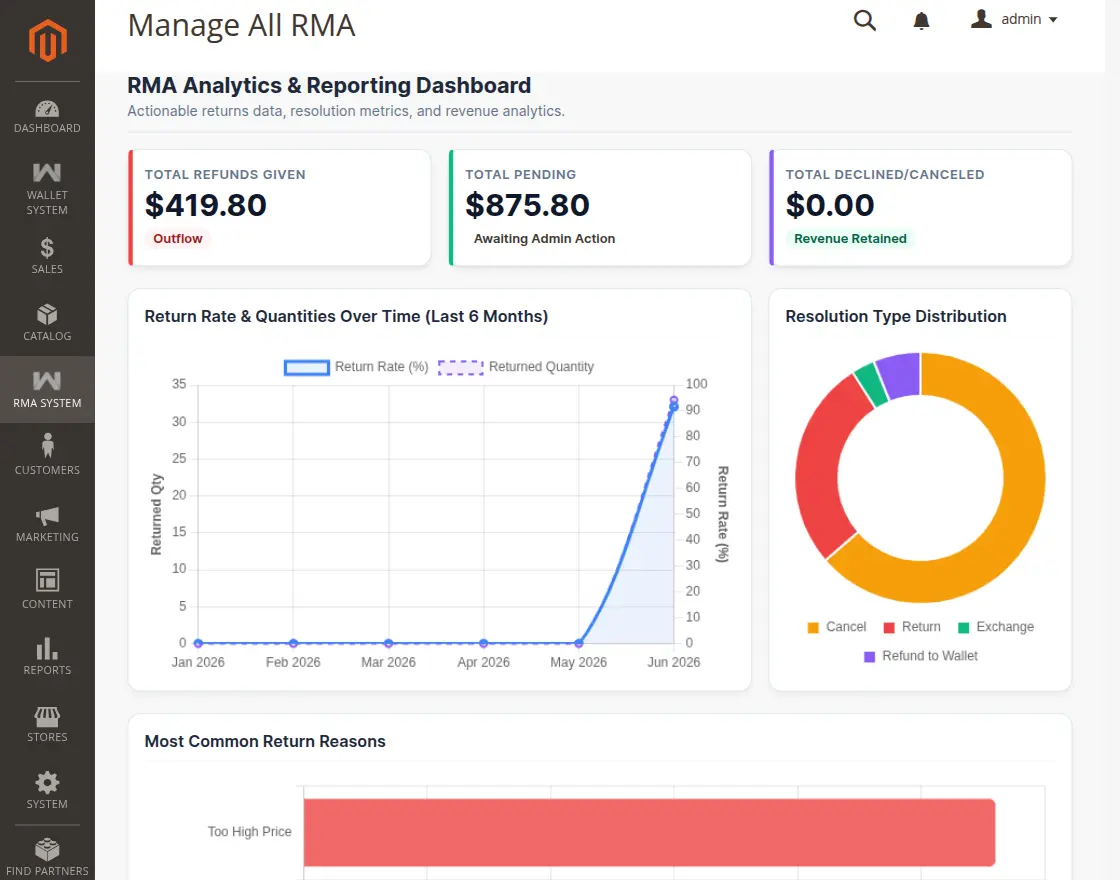1120x880 pixels.
Task: Open the Reports bar chart icon
Action: pos(47,649)
